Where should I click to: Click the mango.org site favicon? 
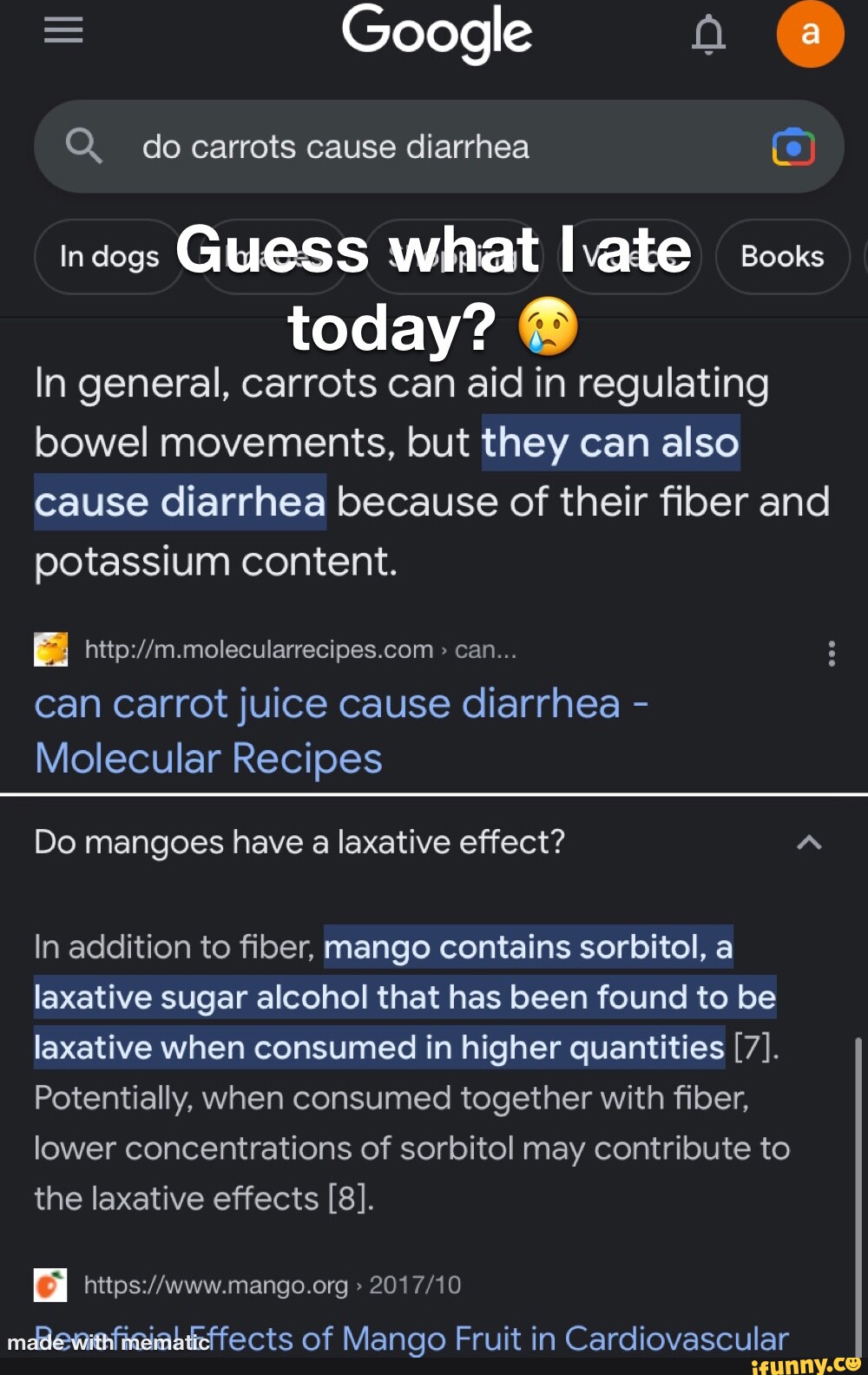(50, 1285)
